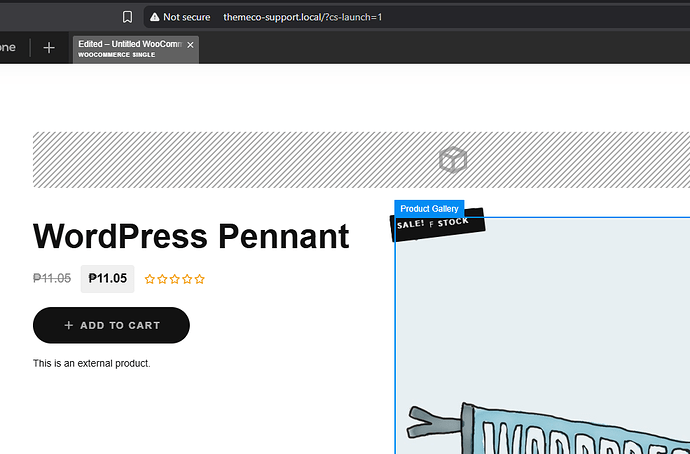
Task: Click the highlighted sale price ₱11.05
Action: pos(107,279)
